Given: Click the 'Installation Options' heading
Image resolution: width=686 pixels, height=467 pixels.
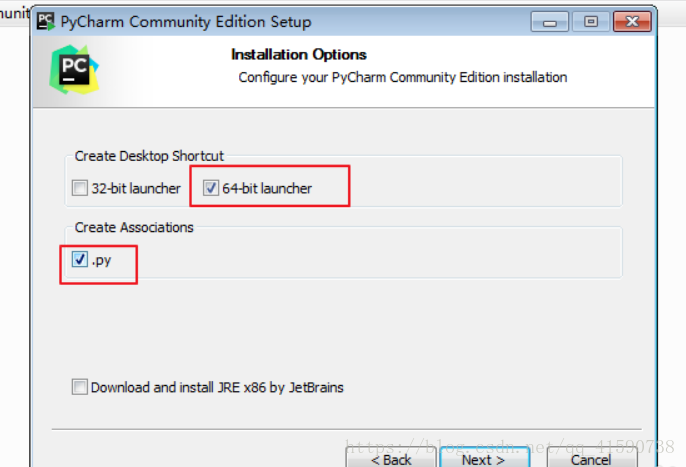Looking at the screenshot, I should coord(299,54).
